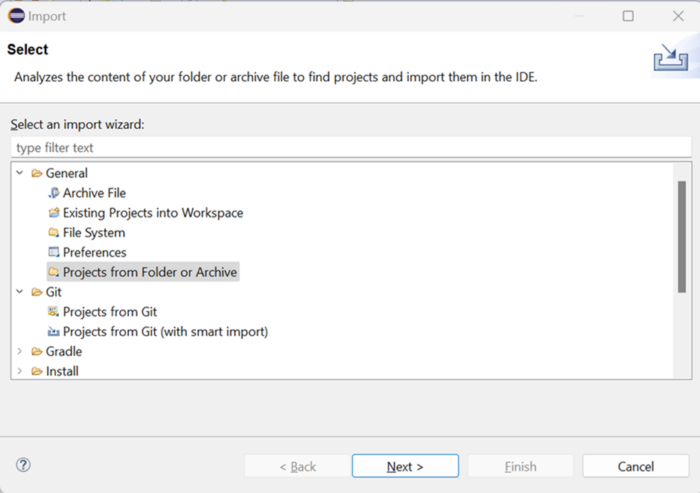Viewport: 700px width, 493px height.
Task: Click the Existing Projects into Workspace icon
Action: 54,213
